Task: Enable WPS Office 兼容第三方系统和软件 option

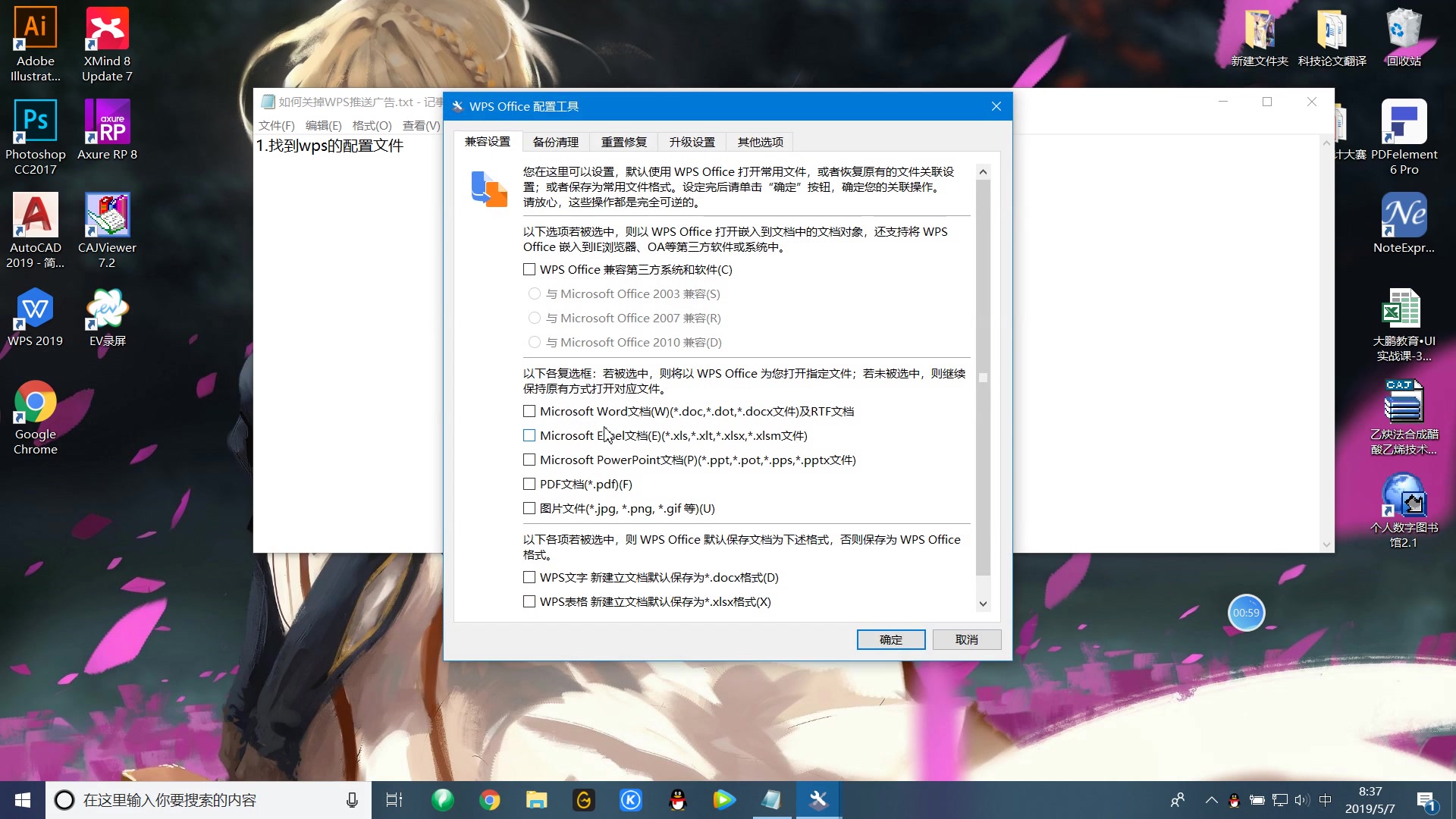Action: click(x=529, y=269)
